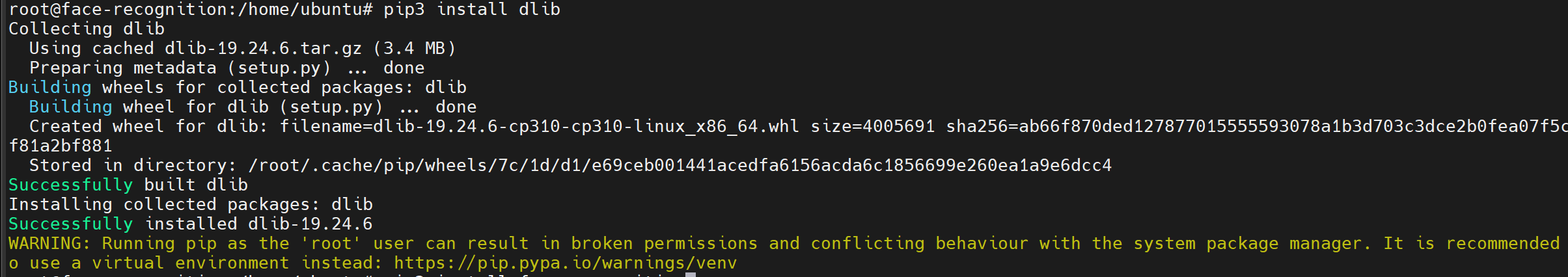The image size is (1568, 277).
Task: Click the dlib-19.24.6.tar.gz archive name
Action: 263,49
